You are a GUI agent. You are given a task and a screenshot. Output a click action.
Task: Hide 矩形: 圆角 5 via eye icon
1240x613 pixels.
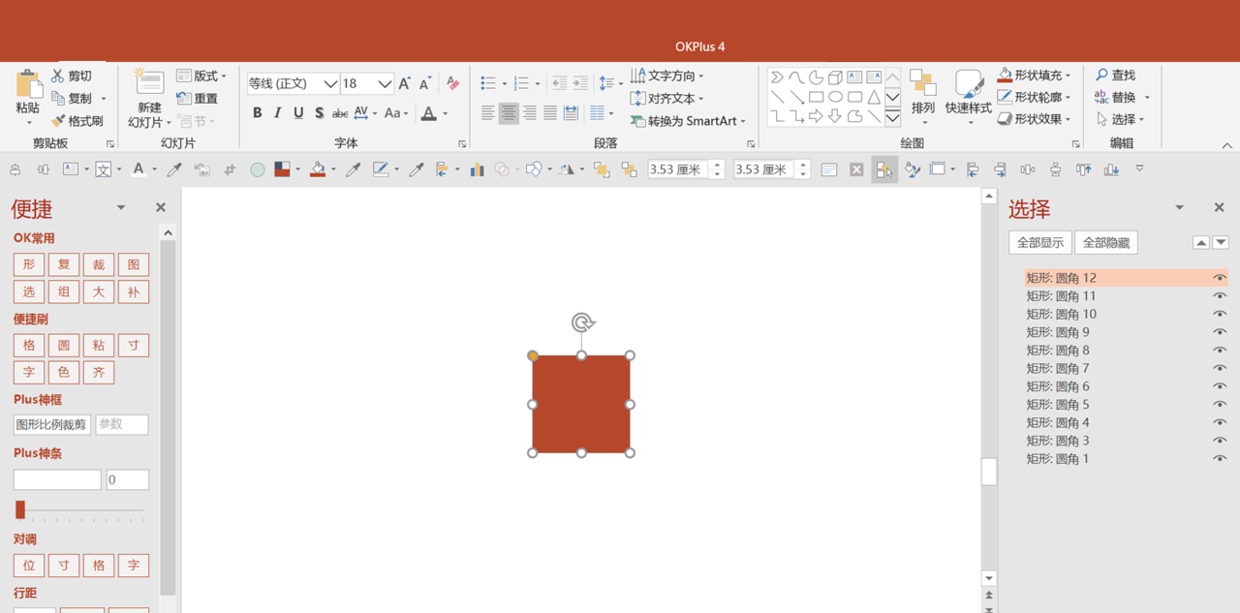1219,405
